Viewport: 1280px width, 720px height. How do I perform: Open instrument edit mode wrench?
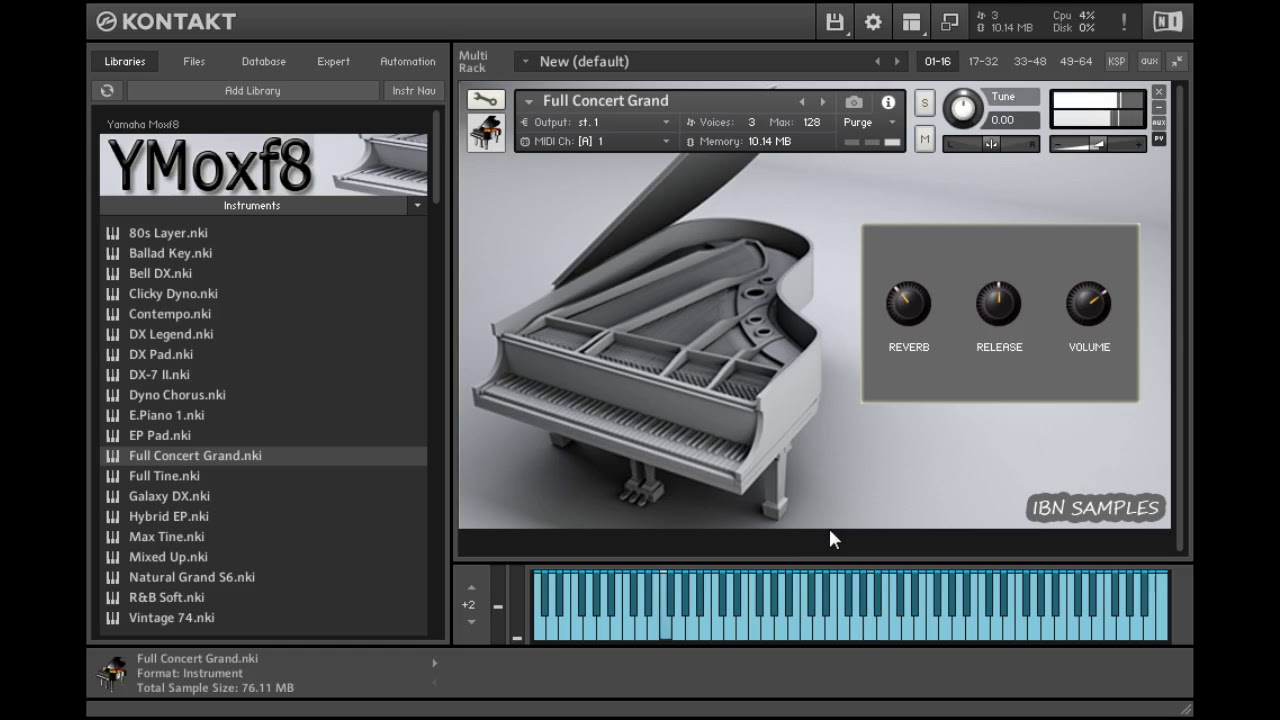click(486, 99)
